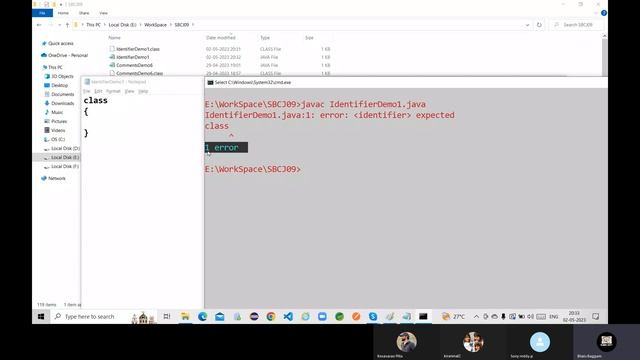The image size is (640, 360).
Task: Expand the chevron after WorkSpace breadcrumb
Action: 171,25
